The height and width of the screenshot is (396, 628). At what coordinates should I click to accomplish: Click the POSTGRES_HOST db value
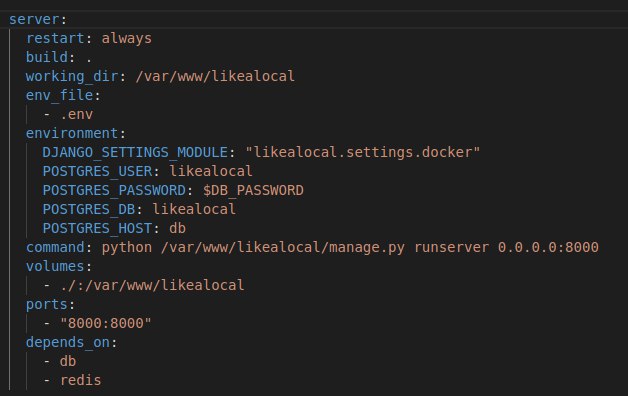pyautogui.click(x=177, y=228)
